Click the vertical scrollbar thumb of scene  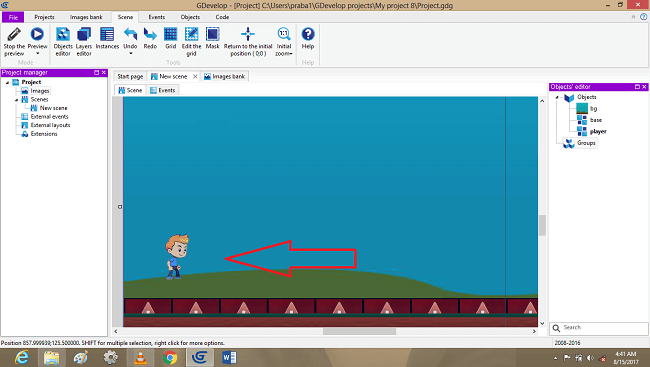point(542,225)
